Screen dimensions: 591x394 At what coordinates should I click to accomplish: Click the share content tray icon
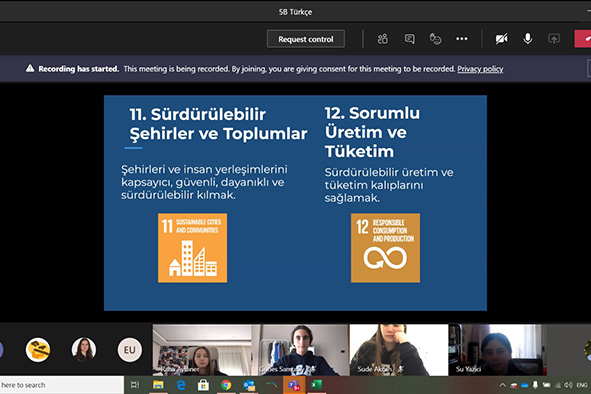pos(554,39)
